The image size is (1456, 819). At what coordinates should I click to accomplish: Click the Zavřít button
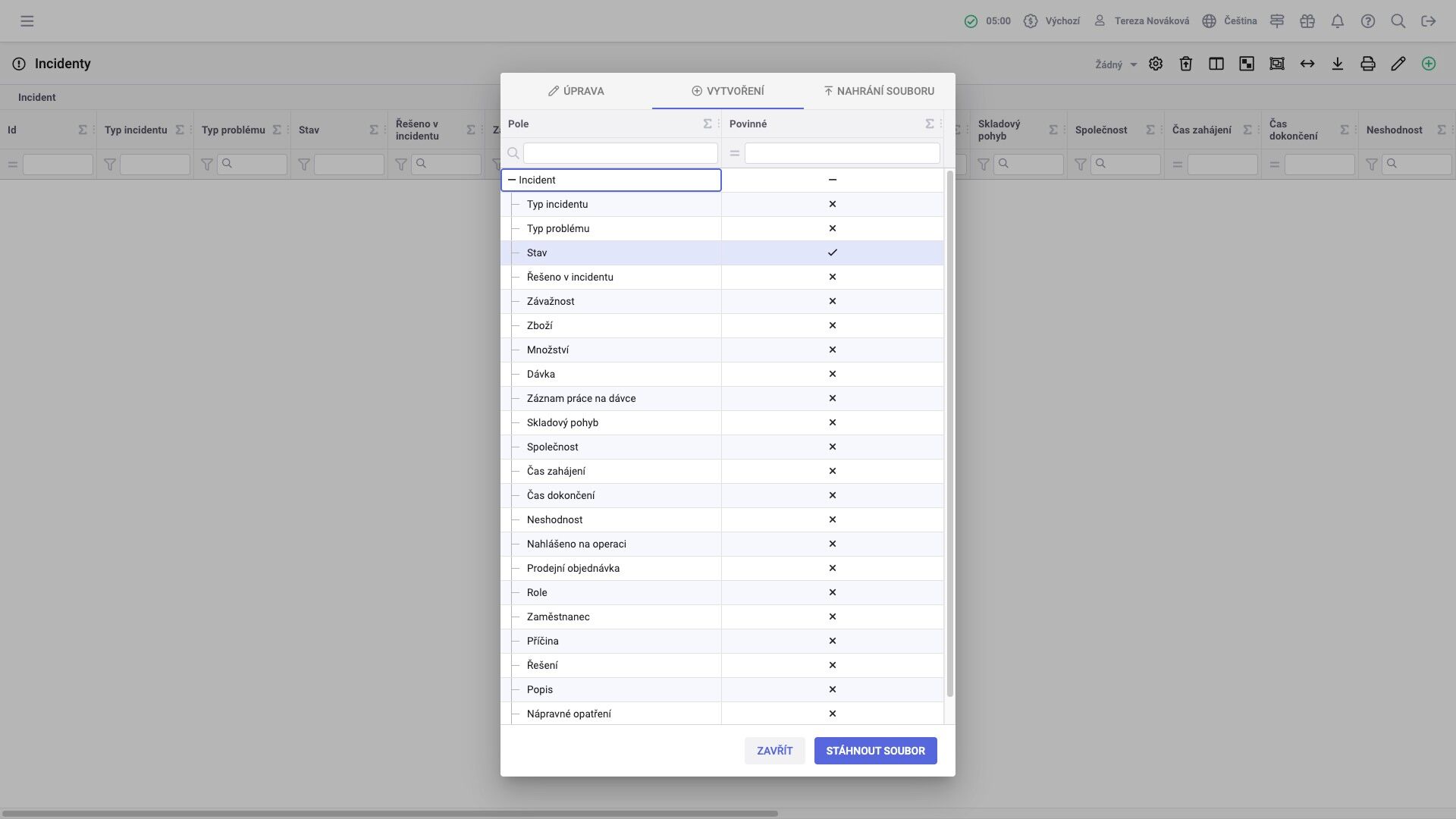(774, 751)
